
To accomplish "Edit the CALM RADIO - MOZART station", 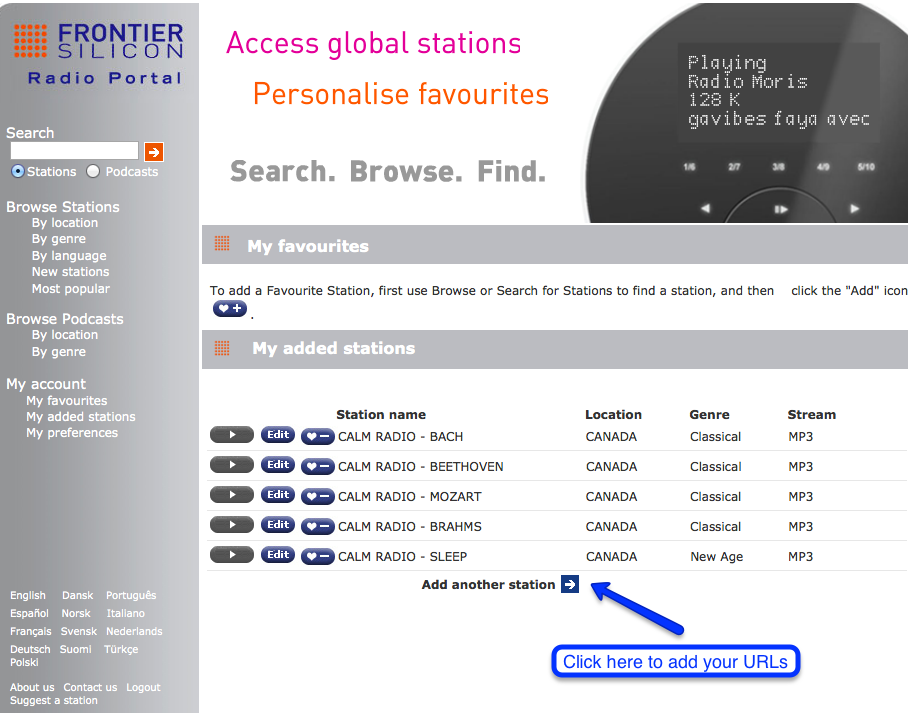I will coord(278,495).
